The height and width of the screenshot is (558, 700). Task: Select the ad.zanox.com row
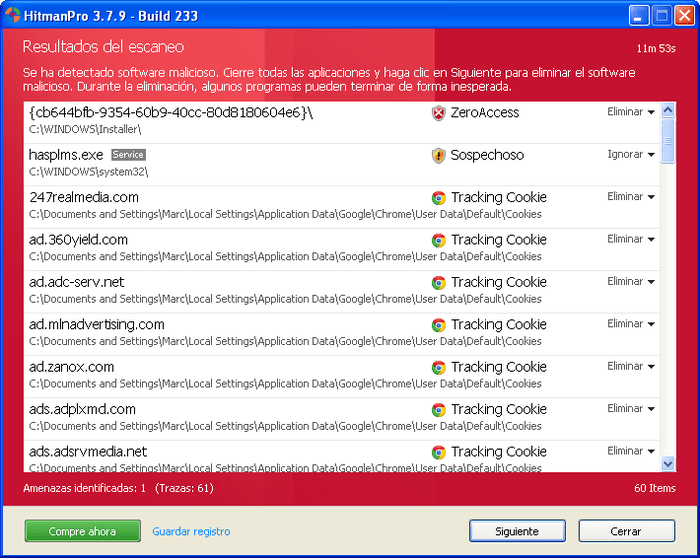[342, 376]
